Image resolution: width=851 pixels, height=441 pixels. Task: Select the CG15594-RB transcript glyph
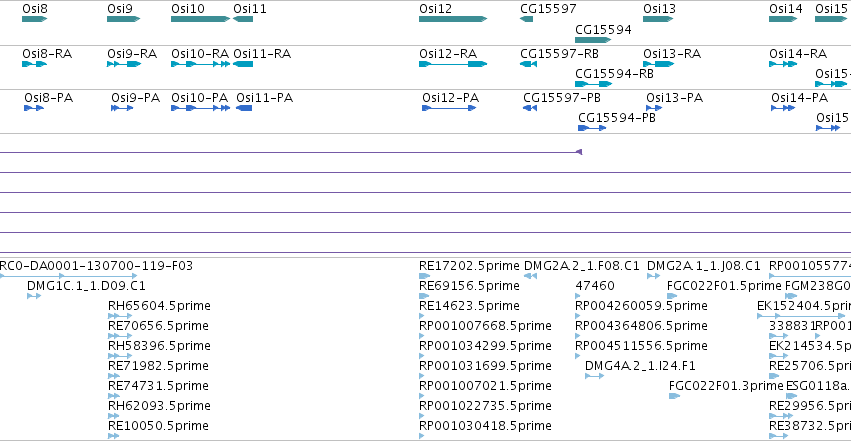coord(593,84)
